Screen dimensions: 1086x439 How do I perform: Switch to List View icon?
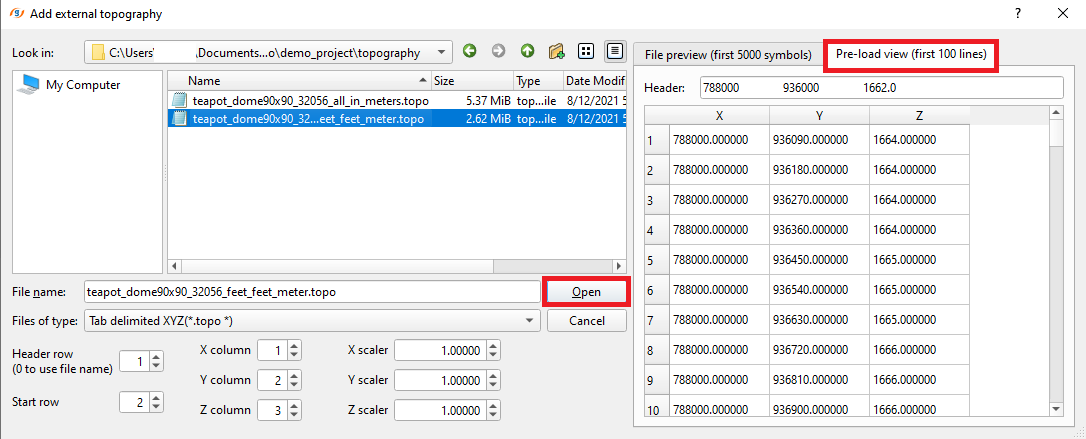(586, 51)
